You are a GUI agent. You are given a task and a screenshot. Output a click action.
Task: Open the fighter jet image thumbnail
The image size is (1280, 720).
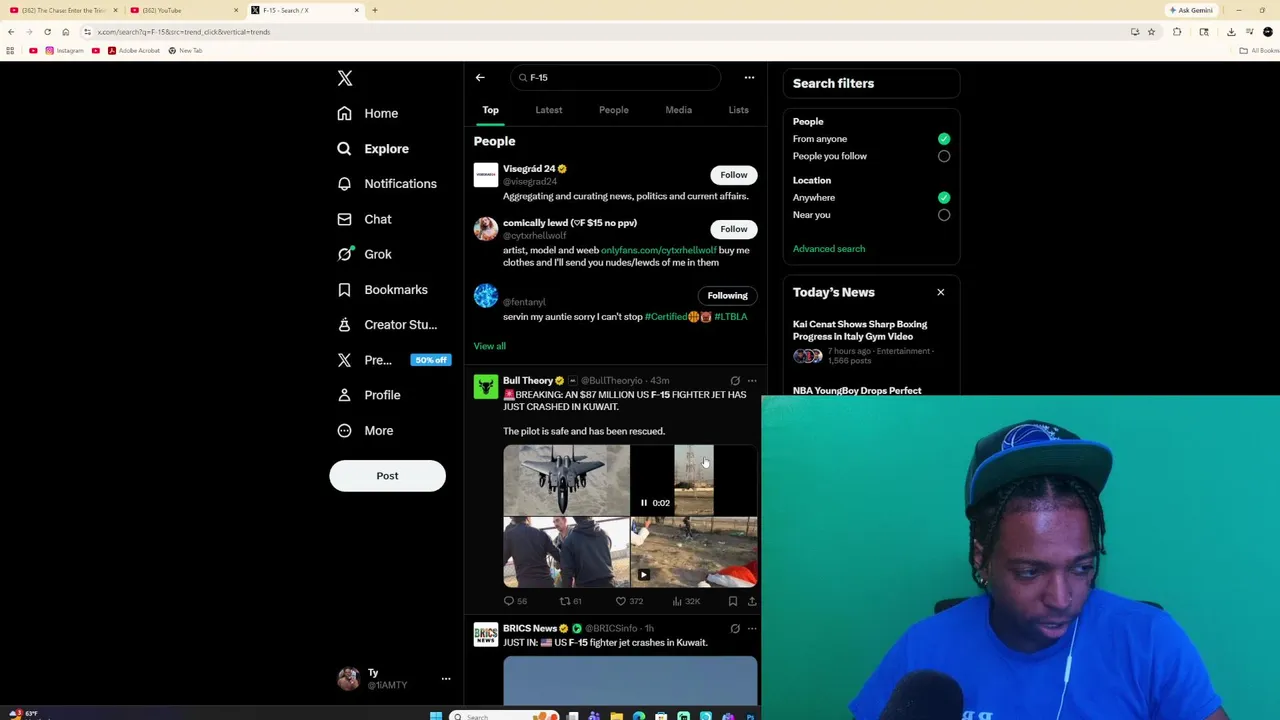pos(566,480)
